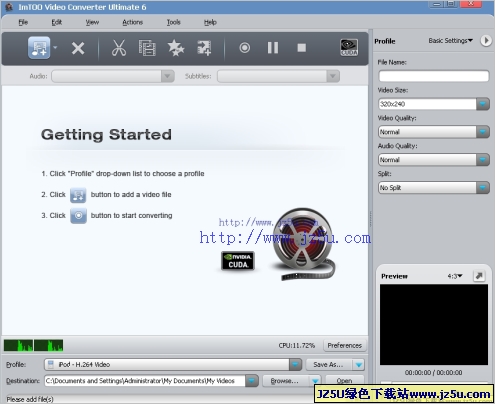Open the Save As dropdown arrow
Image resolution: width=495 pixels, height=404 pixels.
coord(358,365)
